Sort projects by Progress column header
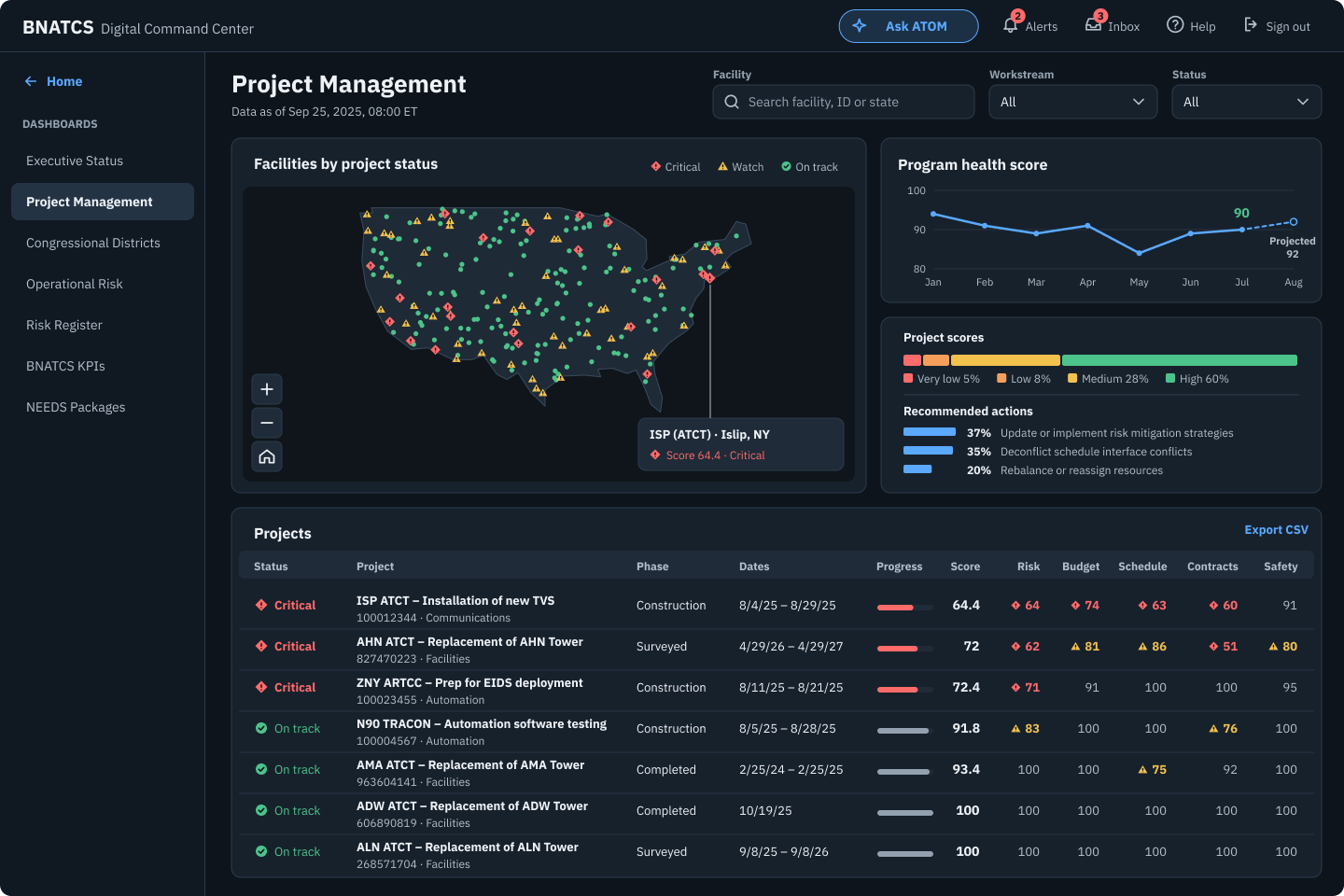This screenshot has height=896, width=1344. click(899, 567)
